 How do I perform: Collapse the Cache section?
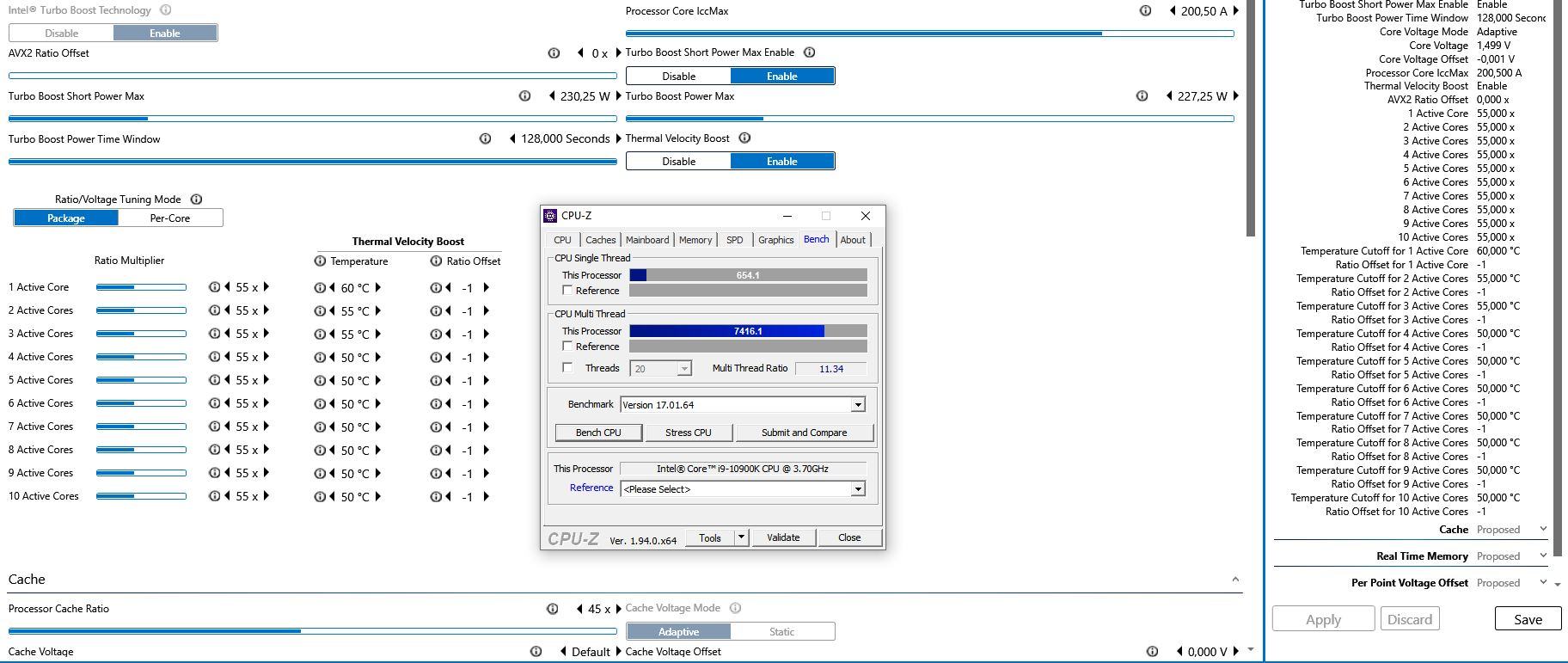tap(1235, 580)
